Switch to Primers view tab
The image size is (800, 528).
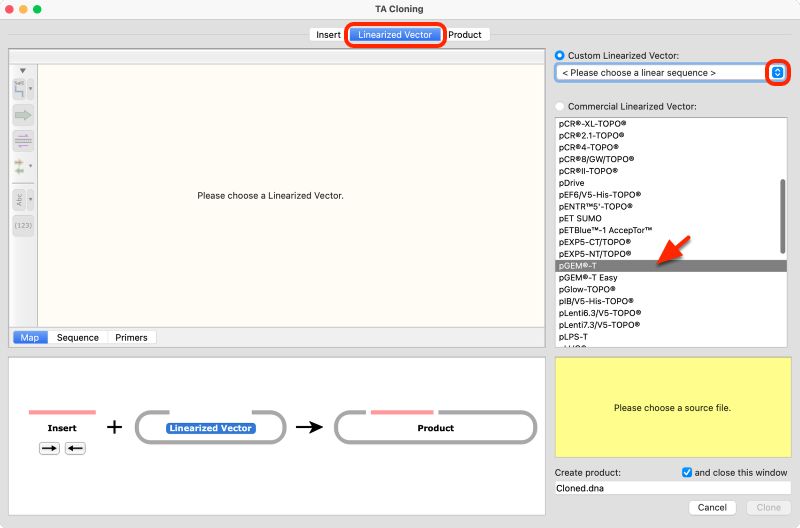pos(131,337)
